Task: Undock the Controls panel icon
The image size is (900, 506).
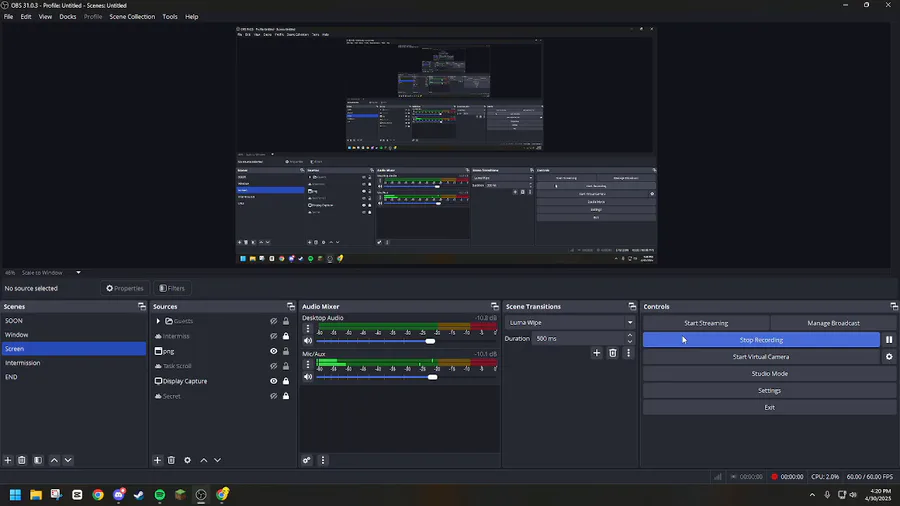Action: click(894, 306)
